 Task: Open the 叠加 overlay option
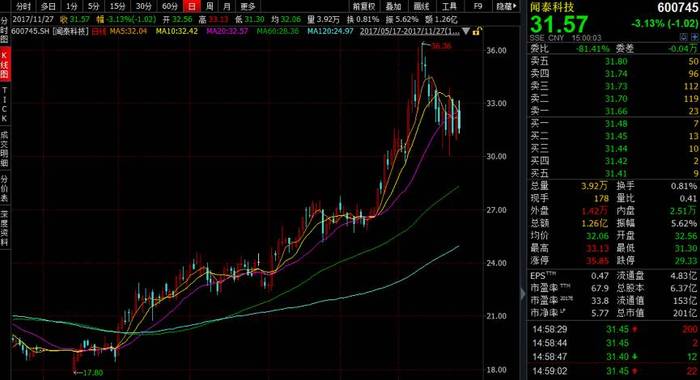pyautogui.click(x=393, y=6)
